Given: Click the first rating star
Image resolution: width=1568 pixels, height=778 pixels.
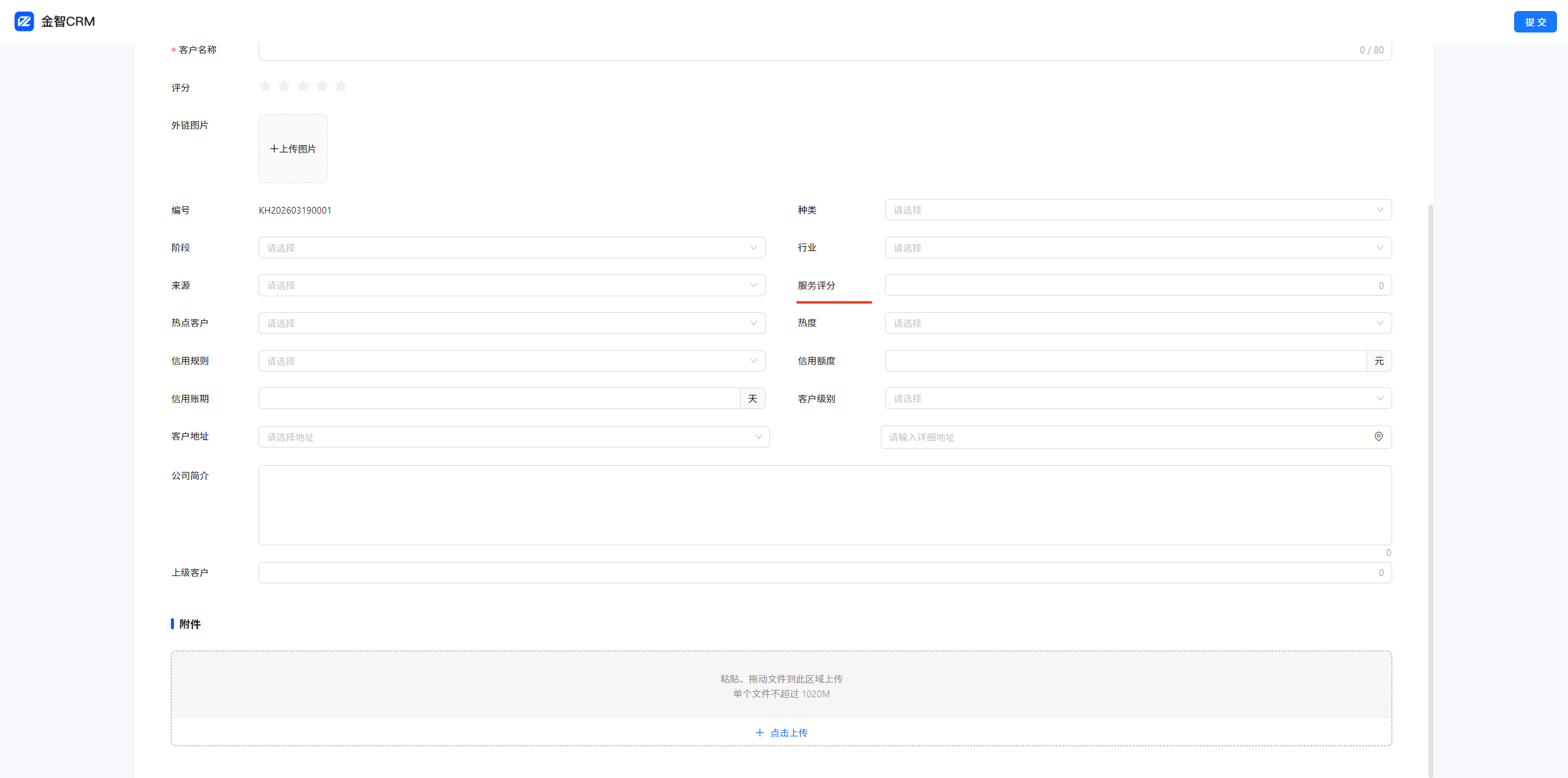Looking at the screenshot, I should click(x=265, y=86).
